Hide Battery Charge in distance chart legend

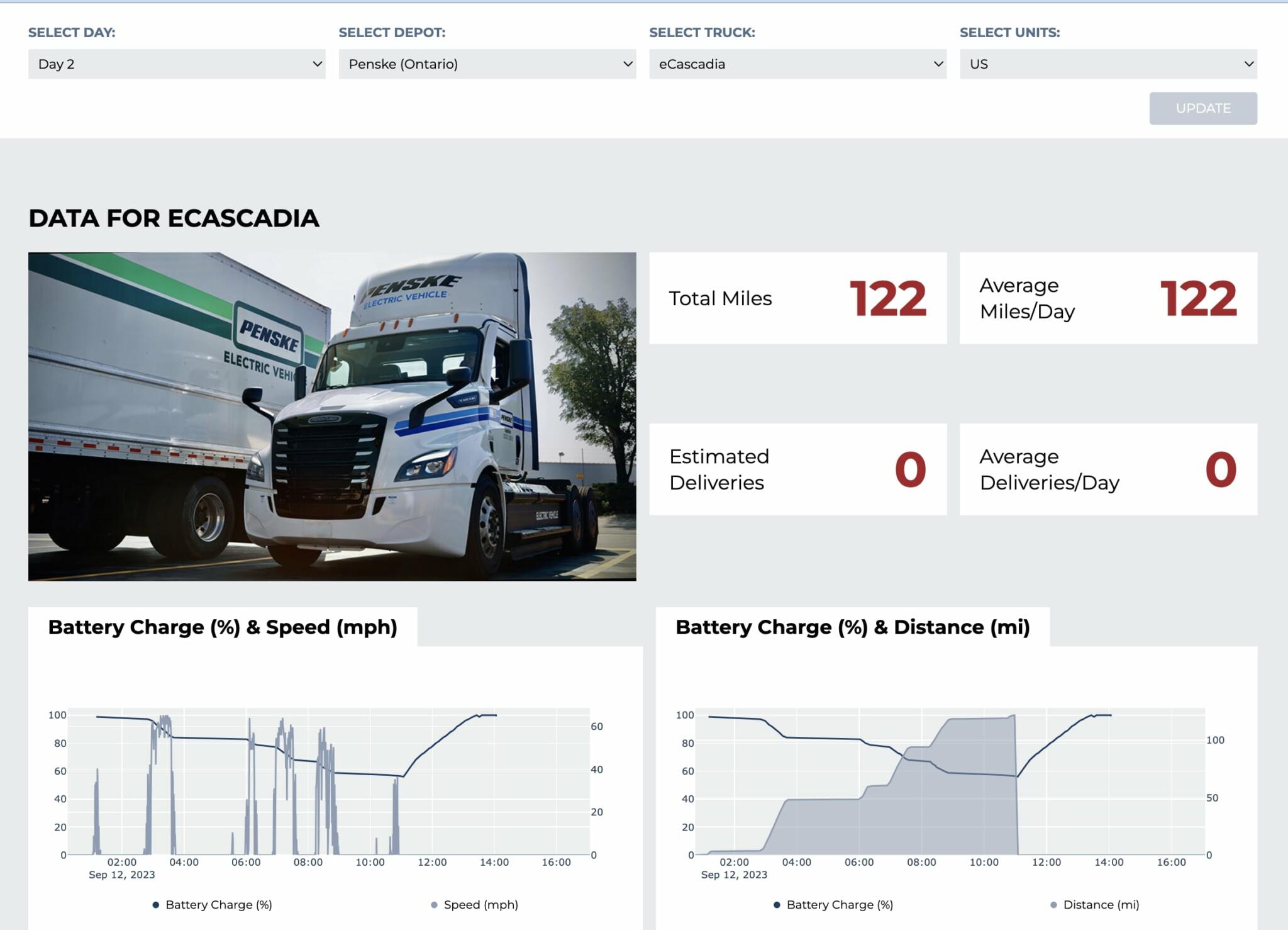[x=839, y=904]
